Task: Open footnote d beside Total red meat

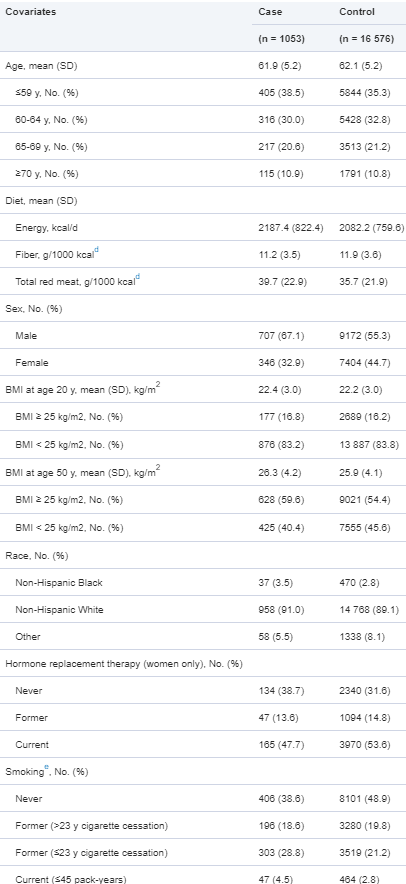Action: pyautogui.click(x=138, y=278)
